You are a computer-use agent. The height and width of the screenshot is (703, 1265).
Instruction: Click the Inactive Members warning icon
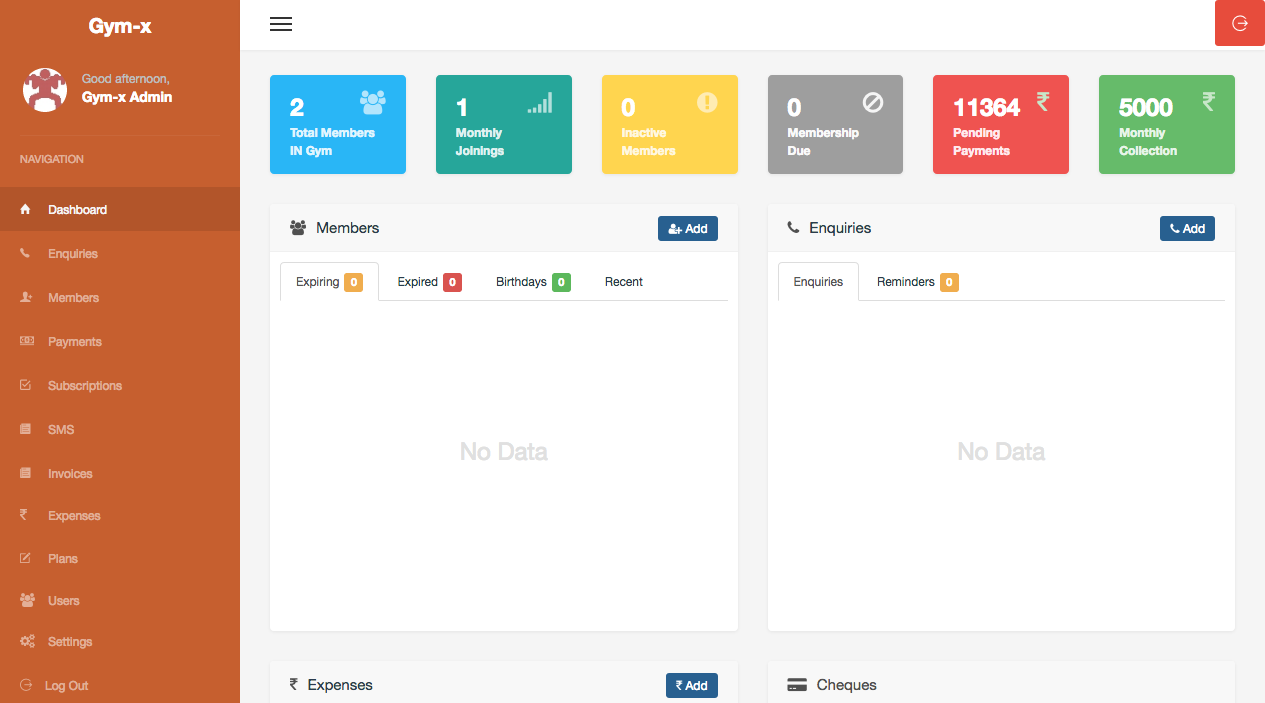pos(707,102)
